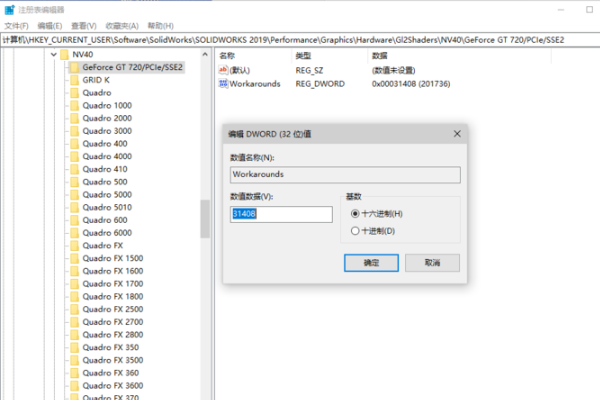This screenshot has width=600, height=400.
Task: Click the Quadro 600 folder icon
Action: [x=75, y=220]
